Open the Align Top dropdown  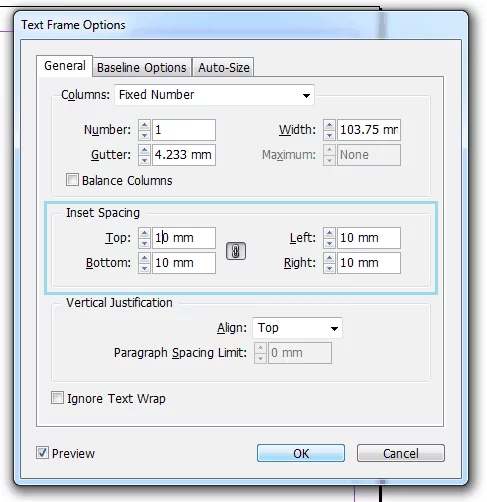[x=297, y=328]
